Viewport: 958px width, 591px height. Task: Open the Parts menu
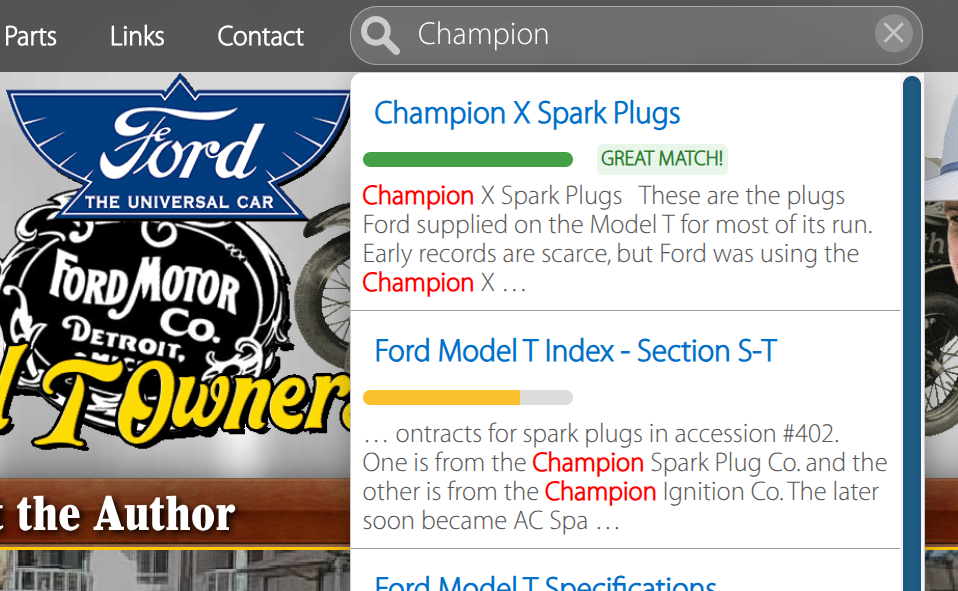[30, 37]
